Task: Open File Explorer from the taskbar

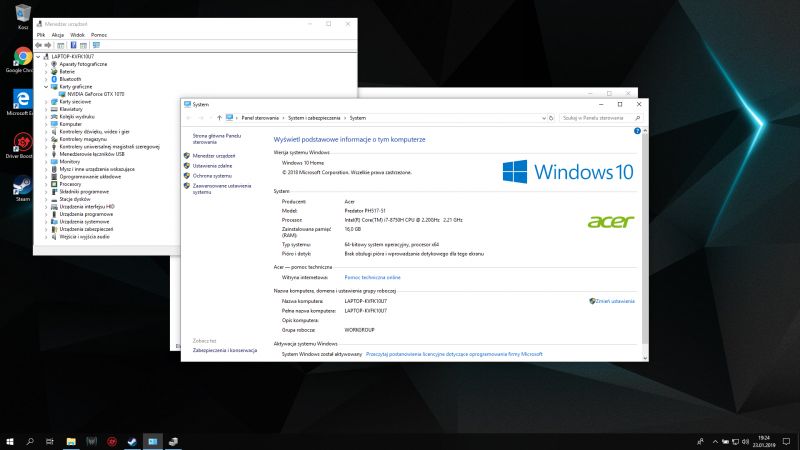Action: pyautogui.click(x=71, y=441)
